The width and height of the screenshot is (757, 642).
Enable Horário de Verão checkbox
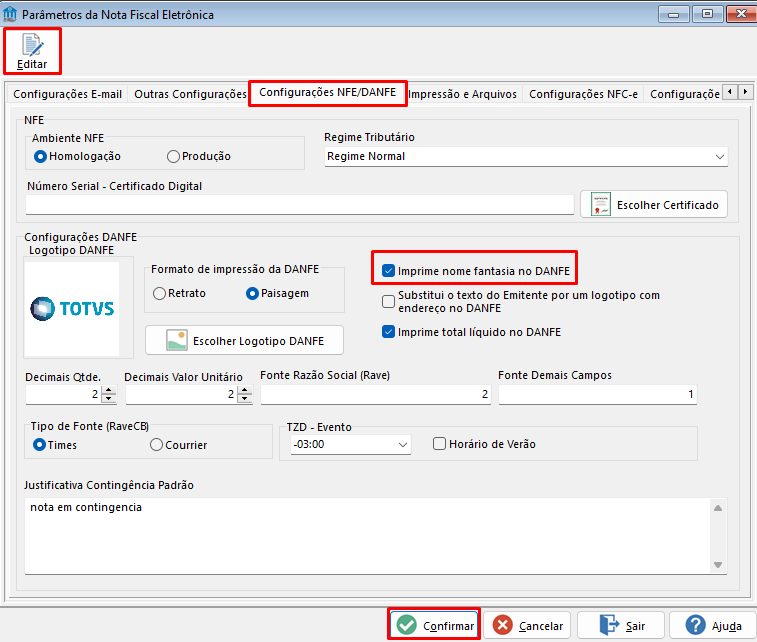[439, 444]
